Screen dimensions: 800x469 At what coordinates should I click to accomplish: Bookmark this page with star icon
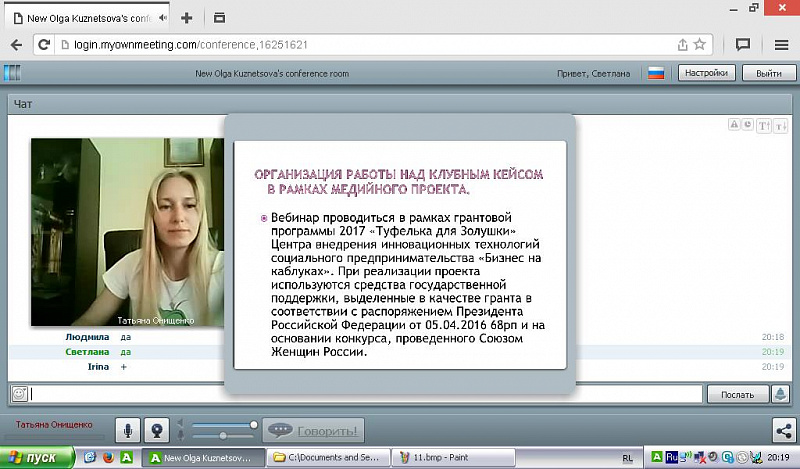point(700,44)
